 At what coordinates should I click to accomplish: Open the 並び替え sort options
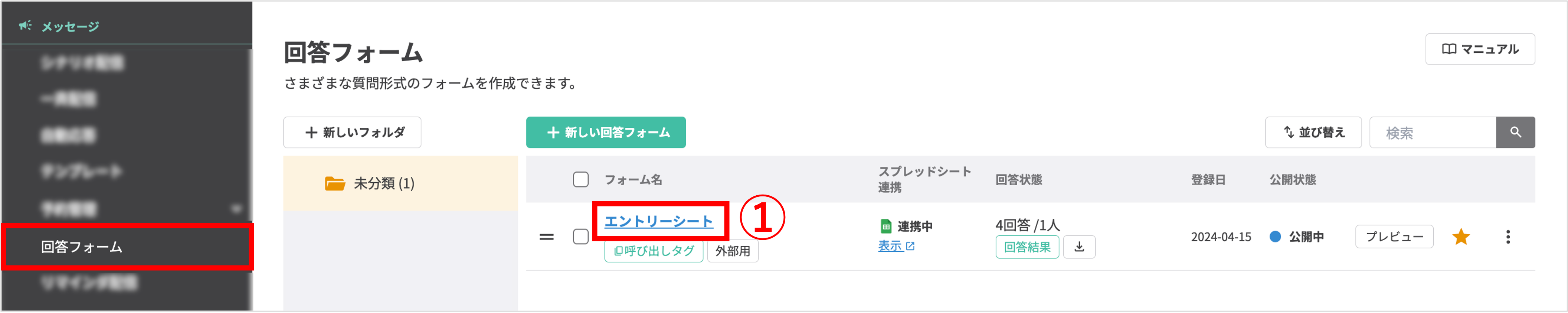pyautogui.click(x=1313, y=132)
